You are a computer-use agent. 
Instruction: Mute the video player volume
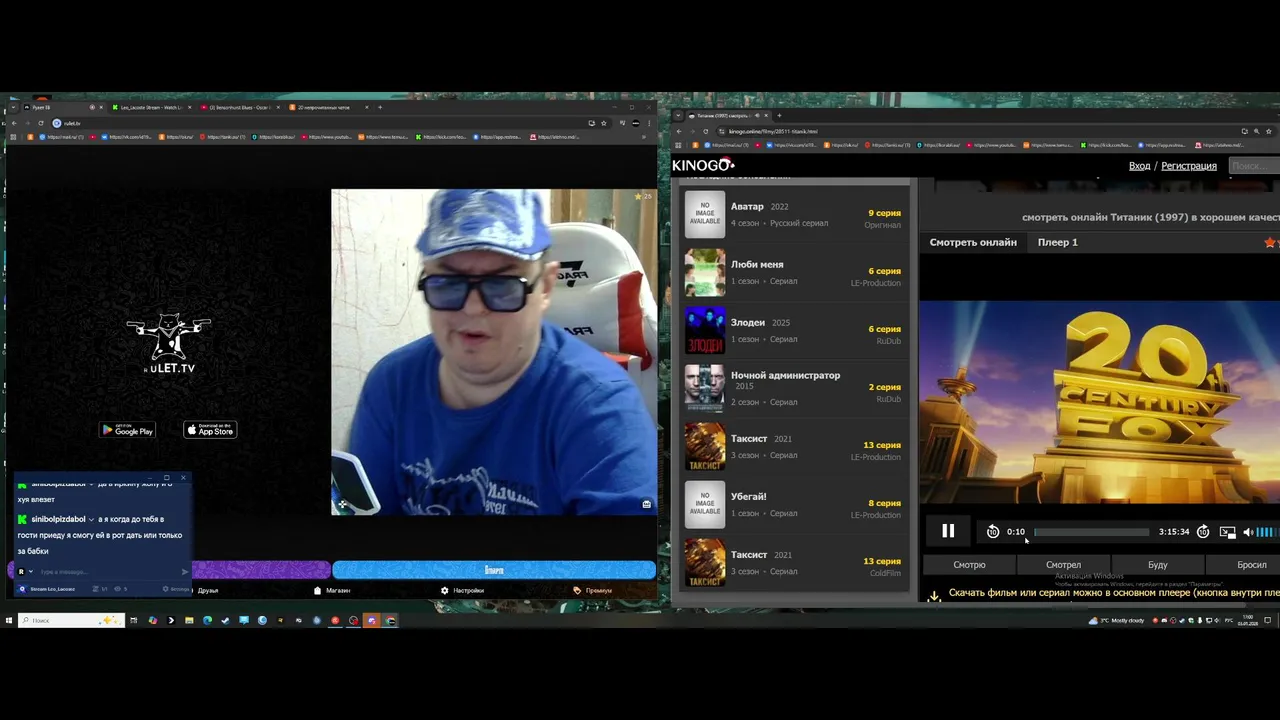pos(1248,532)
